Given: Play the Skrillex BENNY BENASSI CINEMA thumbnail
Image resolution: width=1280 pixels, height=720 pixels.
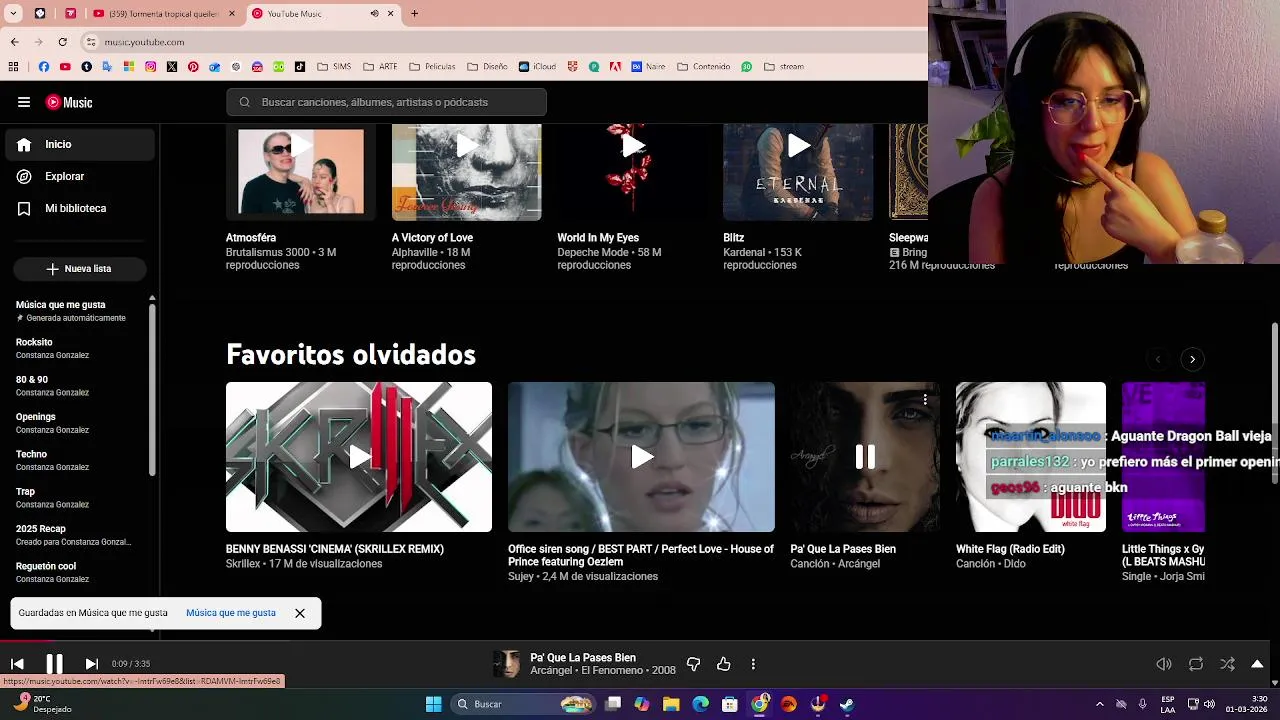Looking at the screenshot, I should 359,457.
